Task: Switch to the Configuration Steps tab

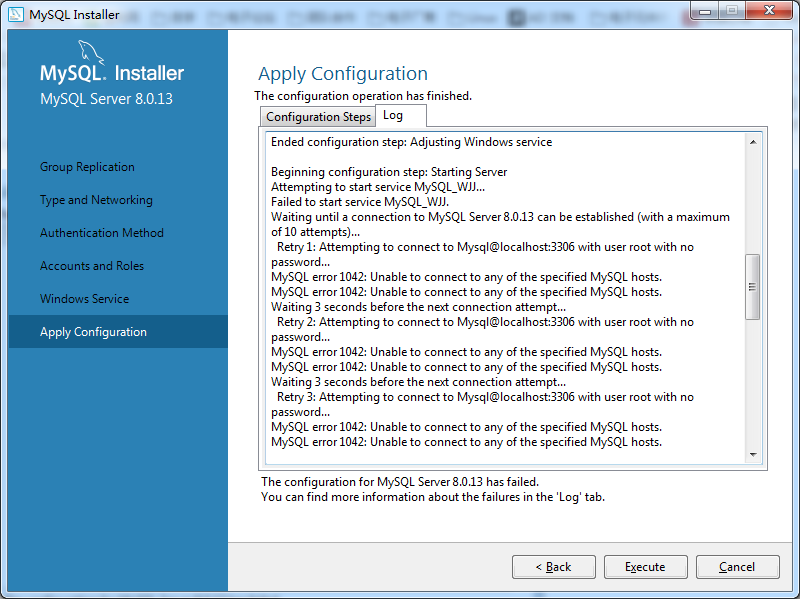Action: click(x=318, y=117)
